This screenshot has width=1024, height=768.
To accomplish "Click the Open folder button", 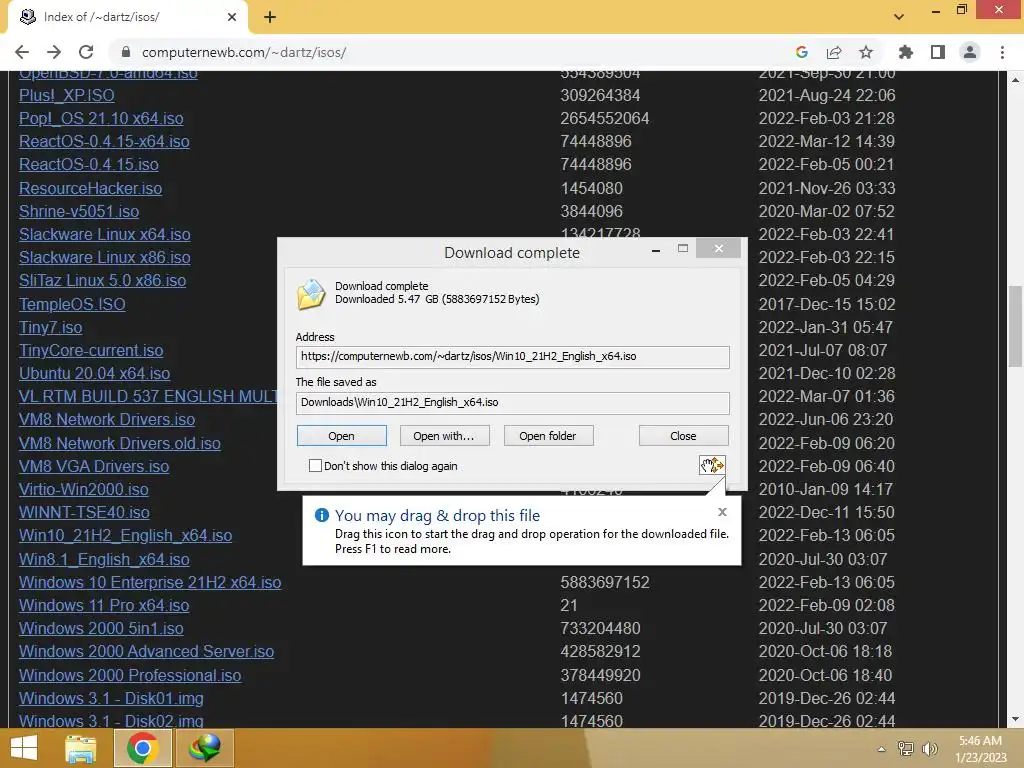I will (x=548, y=436).
